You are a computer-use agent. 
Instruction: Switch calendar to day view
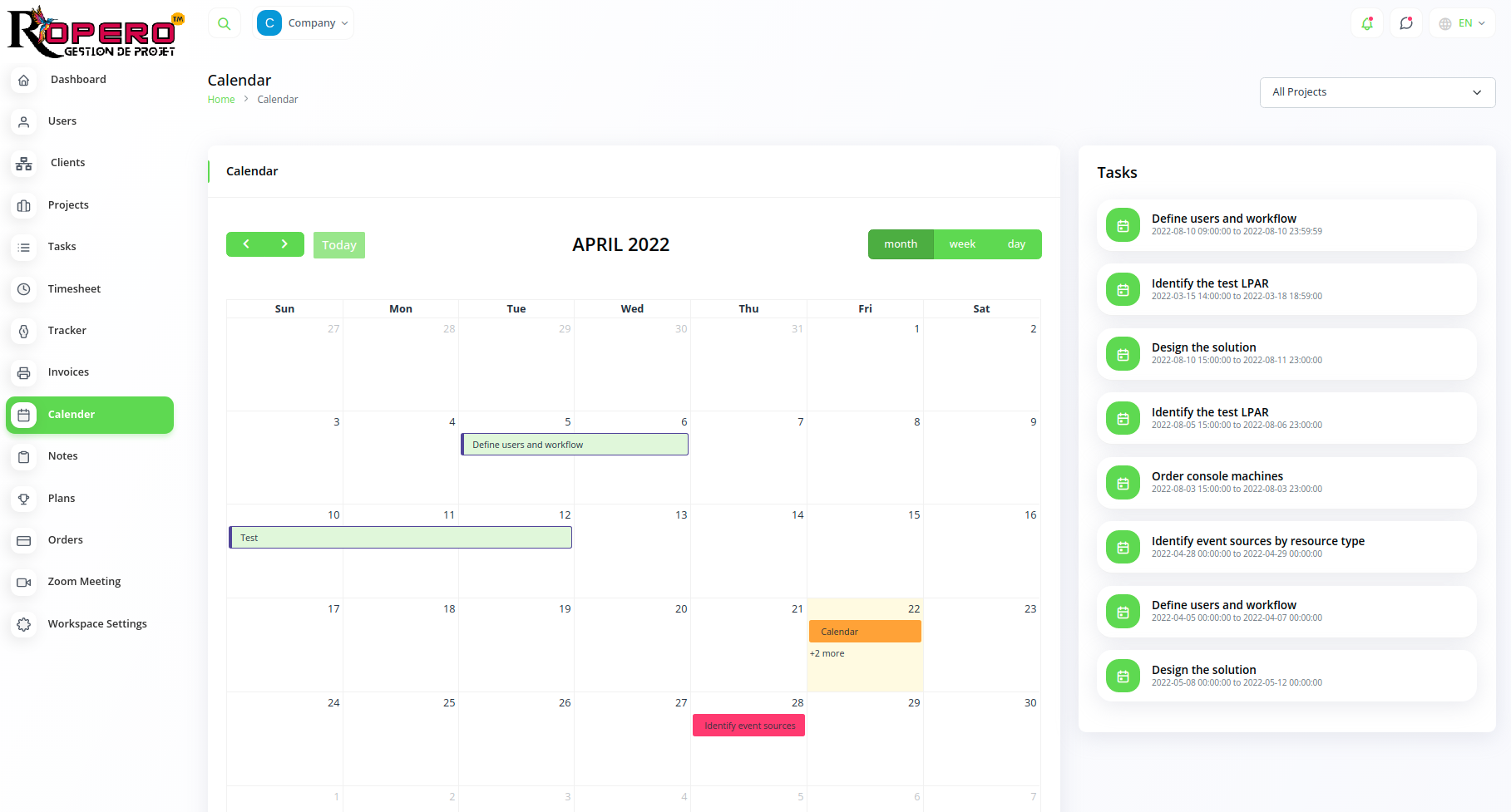click(x=1016, y=244)
